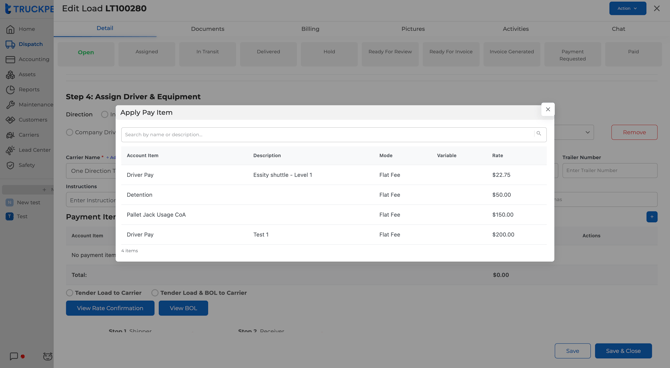This screenshot has width=670, height=368.
Task: Set load status to Paid
Action: pyautogui.click(x=633, y=54)
